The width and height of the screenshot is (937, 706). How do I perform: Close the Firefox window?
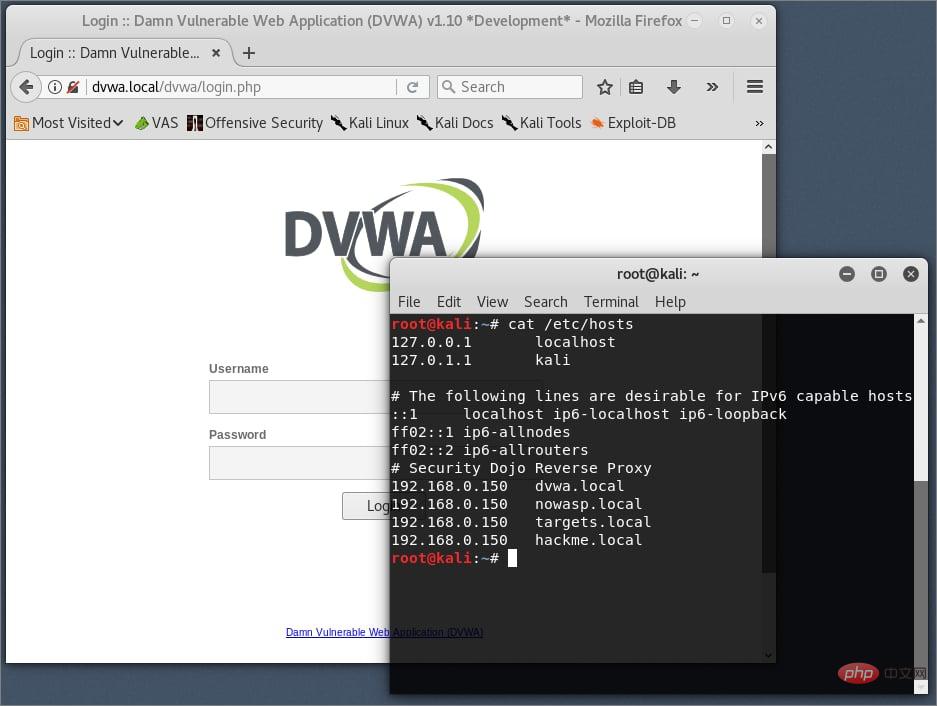tap(758, 21)
